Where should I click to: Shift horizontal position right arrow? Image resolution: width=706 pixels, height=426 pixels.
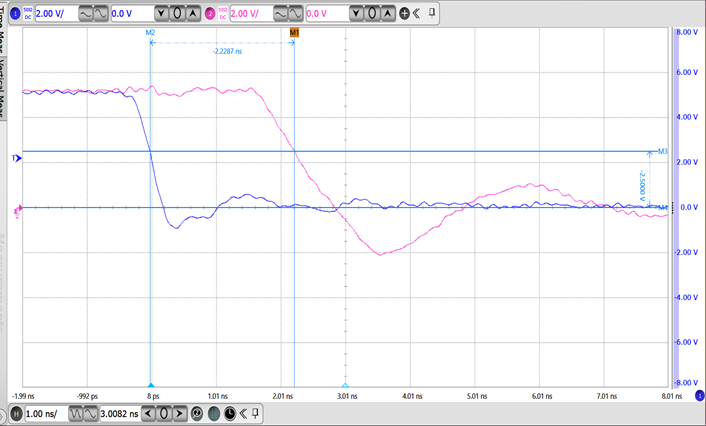tap(179, 413)
